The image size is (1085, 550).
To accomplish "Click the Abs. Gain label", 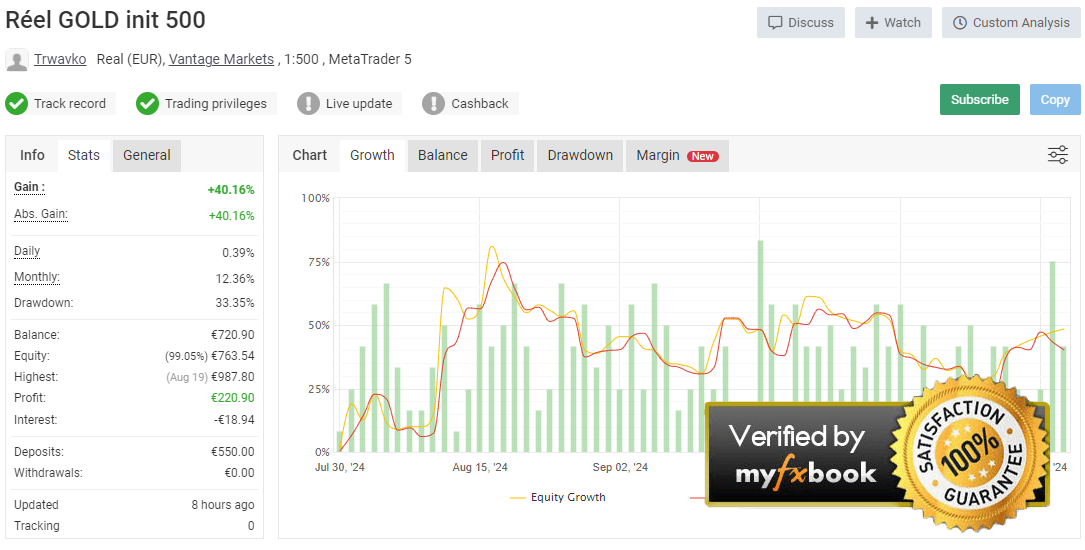I will [41, 214].
